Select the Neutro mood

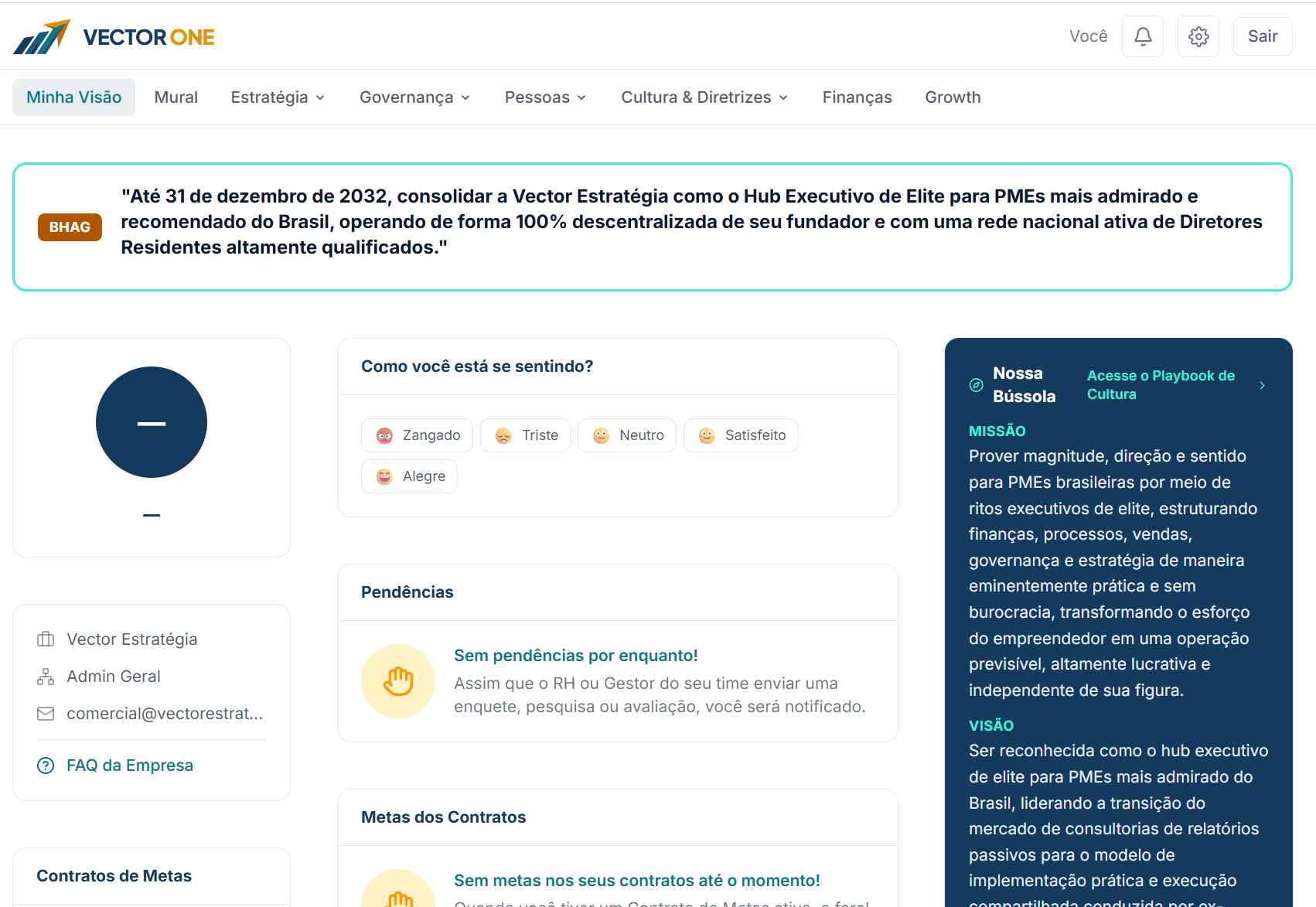coord(627,435)
